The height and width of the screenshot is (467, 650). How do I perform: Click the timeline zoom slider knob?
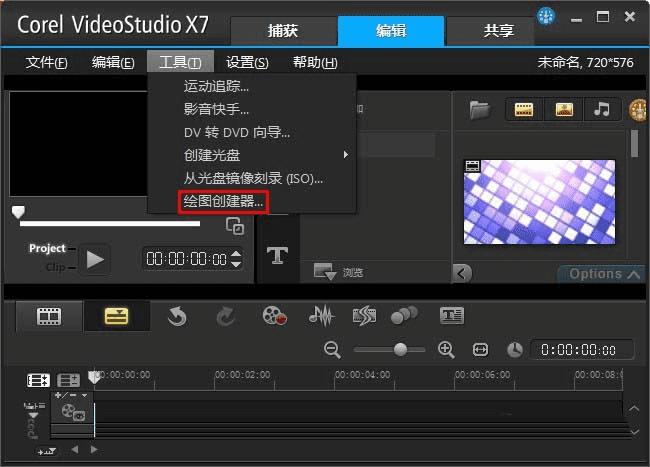pyautogui.click(x=400, y=349)
